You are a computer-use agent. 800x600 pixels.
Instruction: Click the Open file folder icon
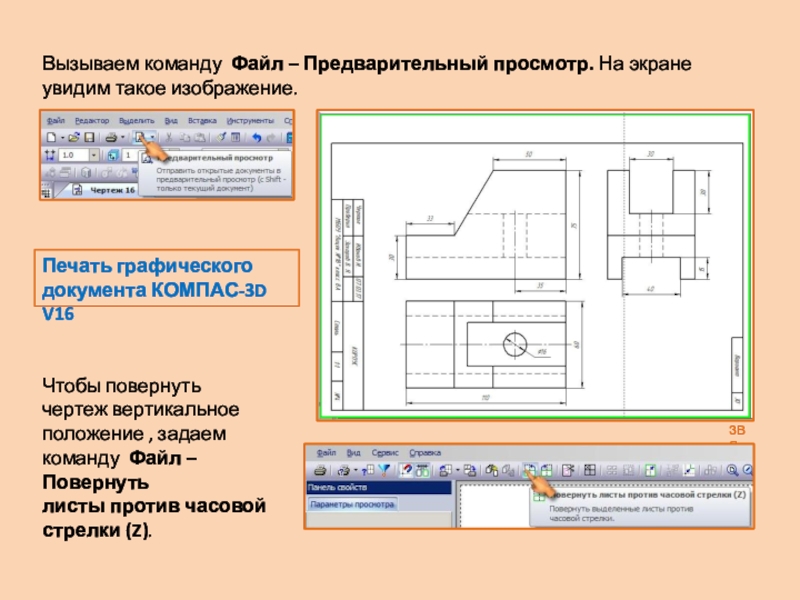pyautogui.click(x=74, y=137)
